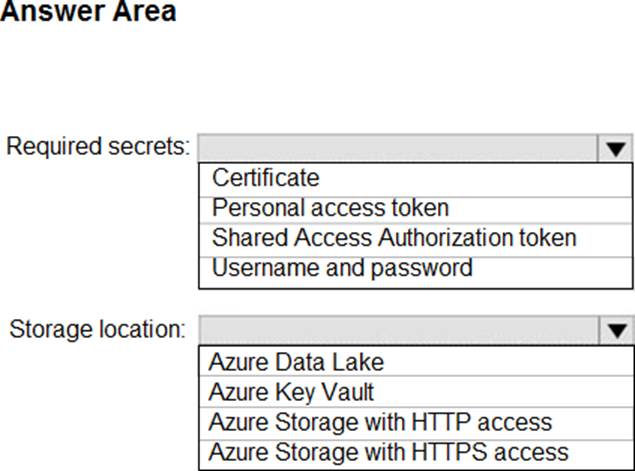This screenshot has height=471, width=635.
Task: Click the Key Vault entry under Storage location
Action: coord(291,391)
